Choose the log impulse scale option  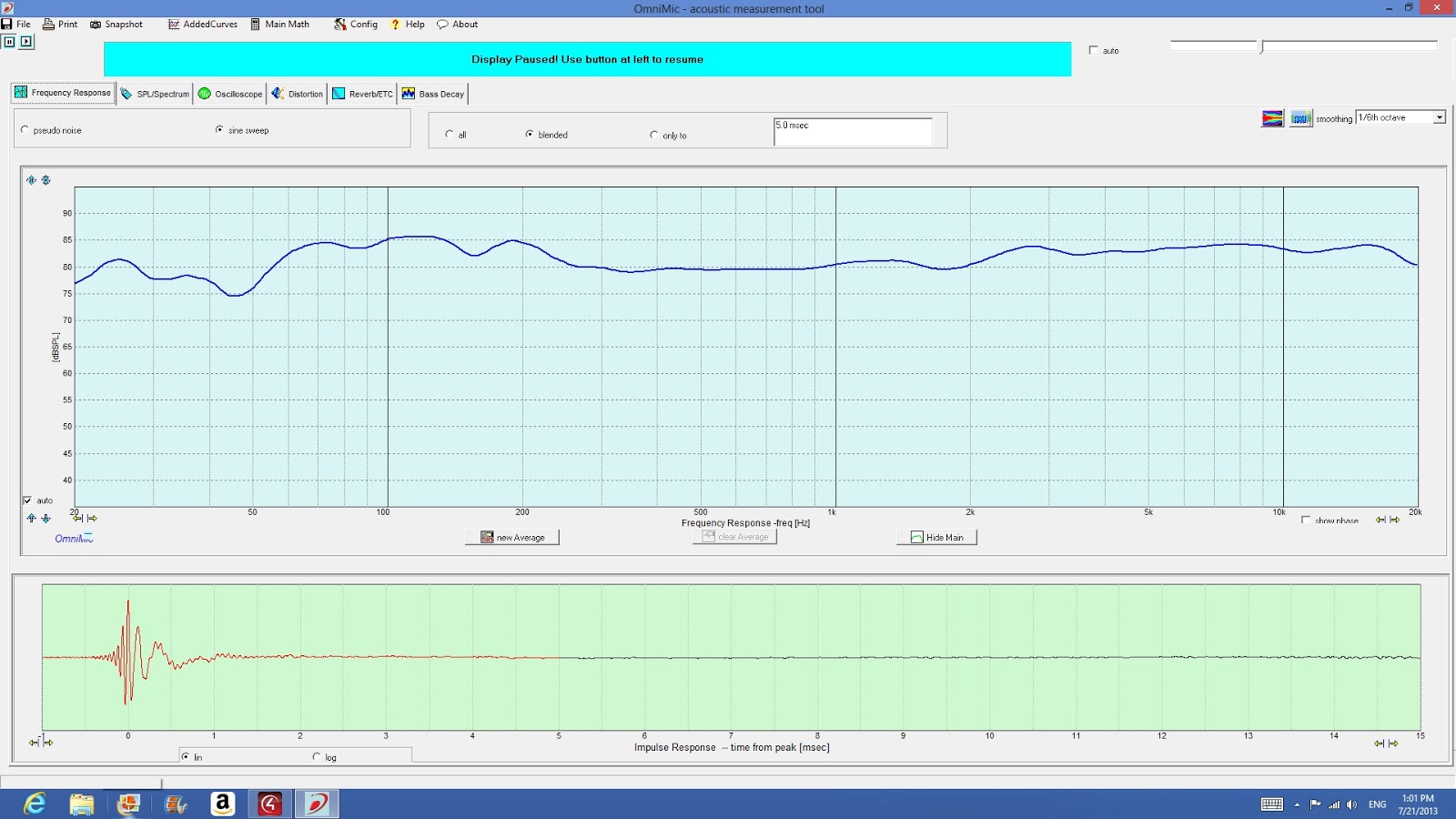(317, 757)
